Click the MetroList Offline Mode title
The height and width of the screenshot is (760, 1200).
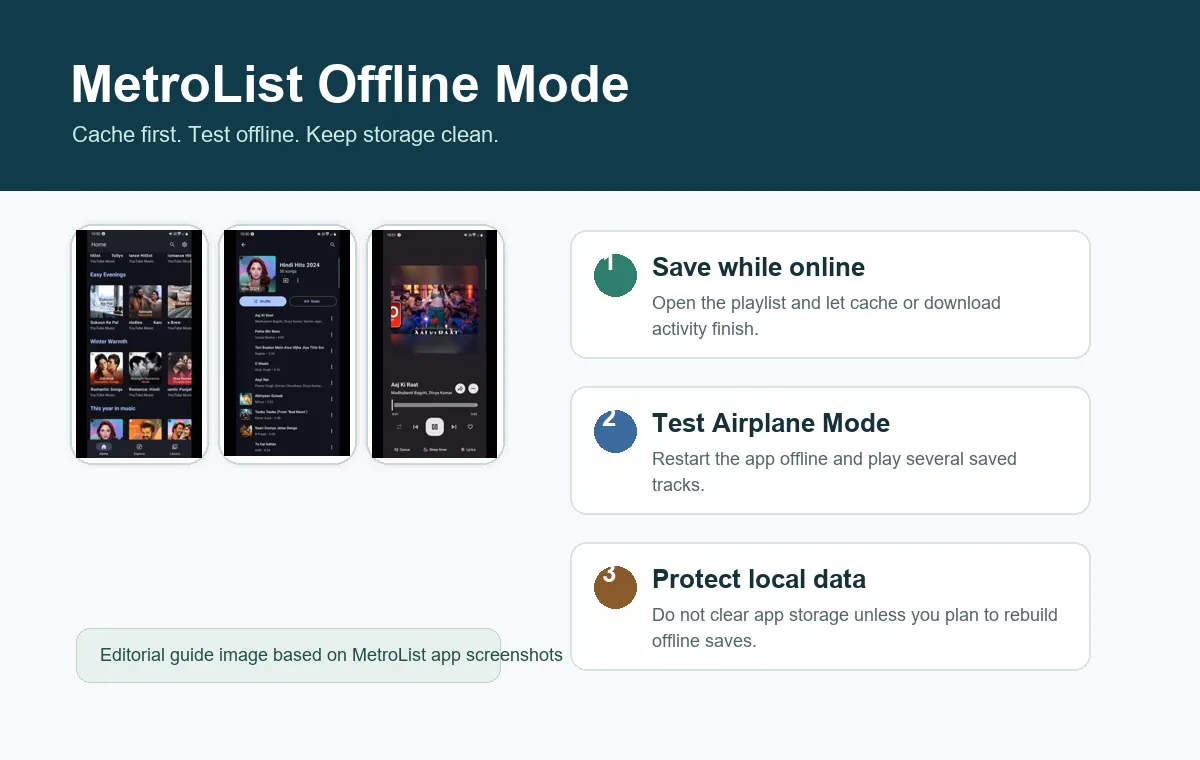(x=350, y=84)
